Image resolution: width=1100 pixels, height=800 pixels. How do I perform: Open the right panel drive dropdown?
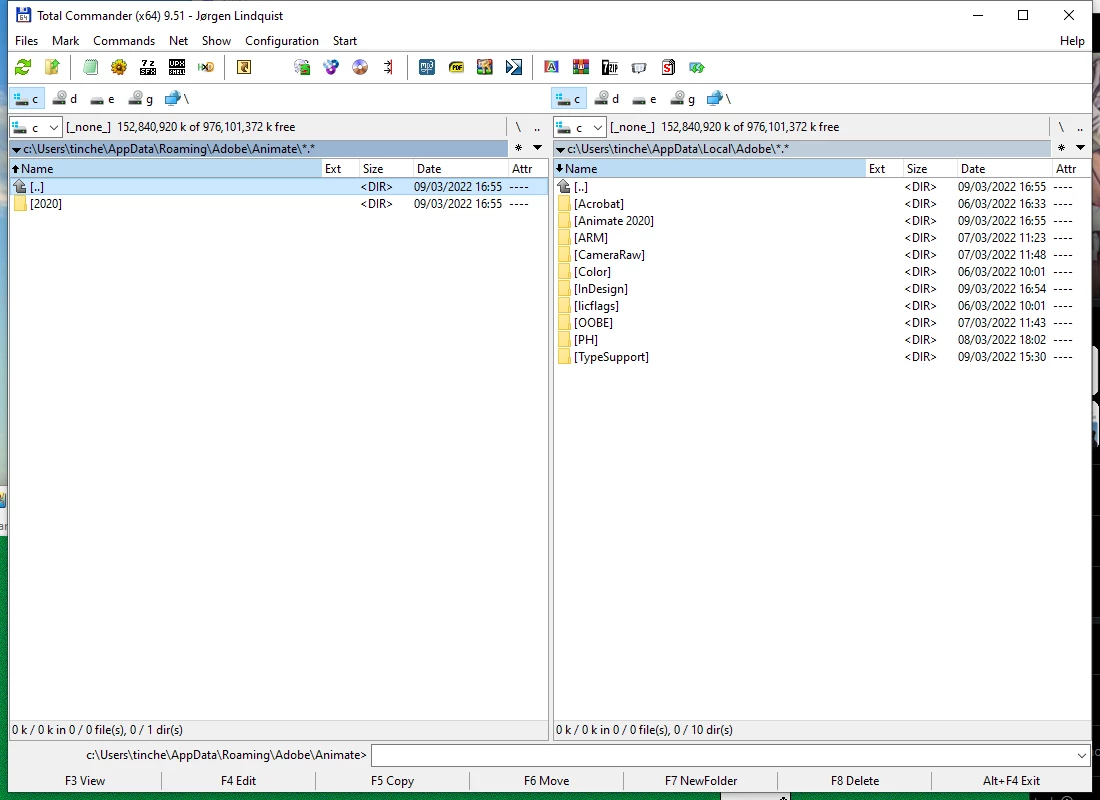[x=579, y=127]
